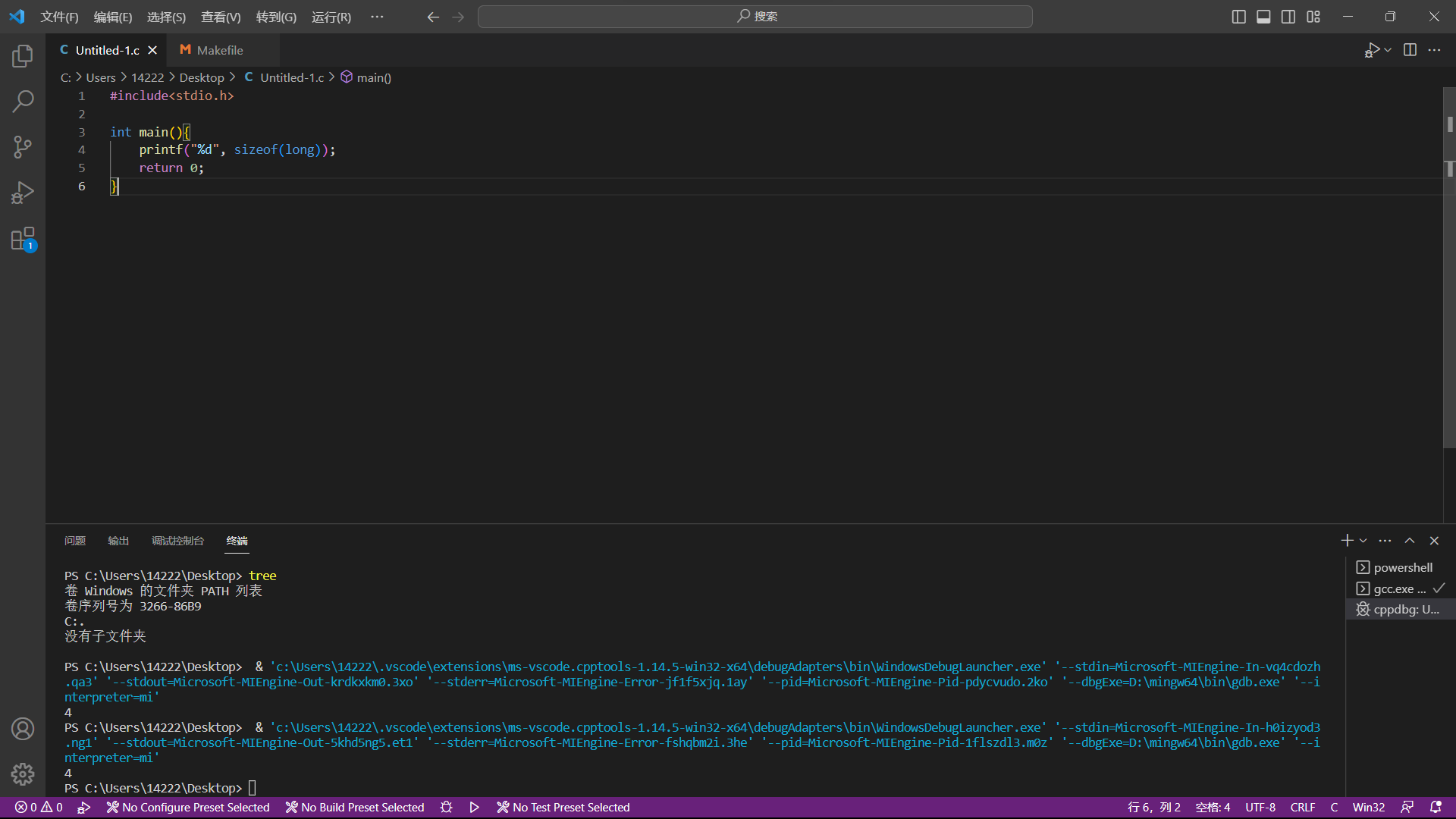Screen dimensions: 1456x819
Task: Click the main() breadcrumb symbol
Action: 366,77
